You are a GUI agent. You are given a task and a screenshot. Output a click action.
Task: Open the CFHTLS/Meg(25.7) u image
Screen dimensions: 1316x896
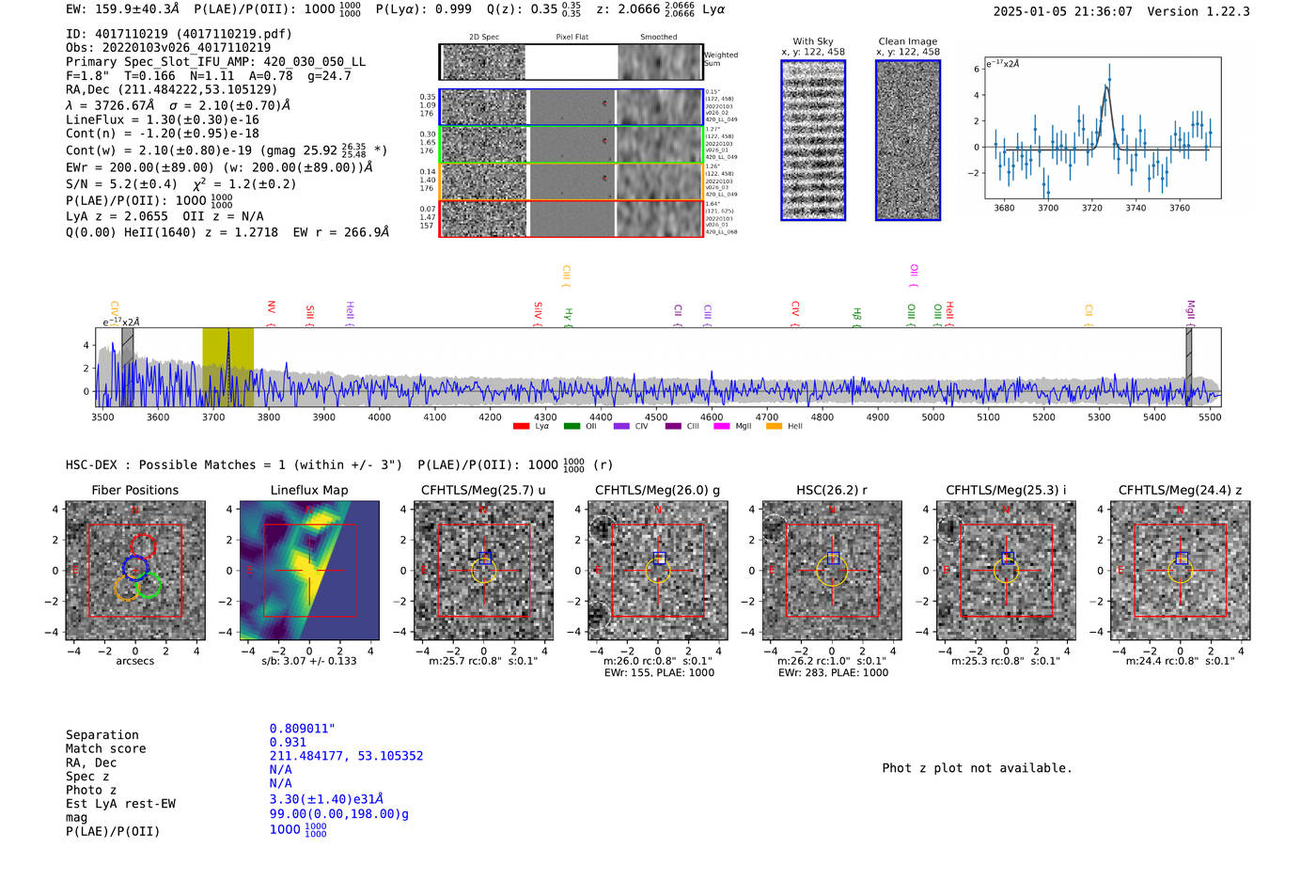484,572
